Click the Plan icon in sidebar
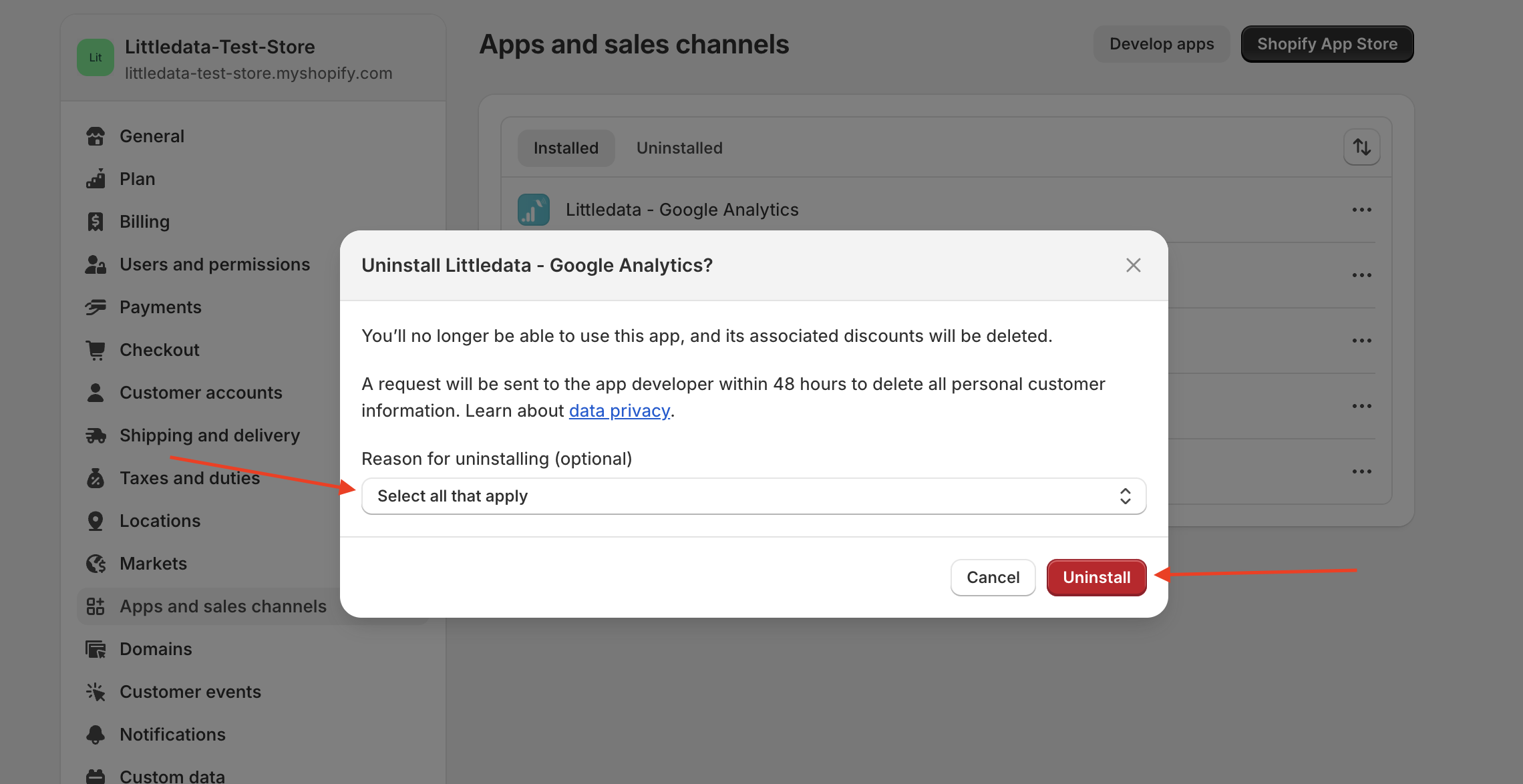The height and width of the screenshot is (784, 1523). (96, 179)
